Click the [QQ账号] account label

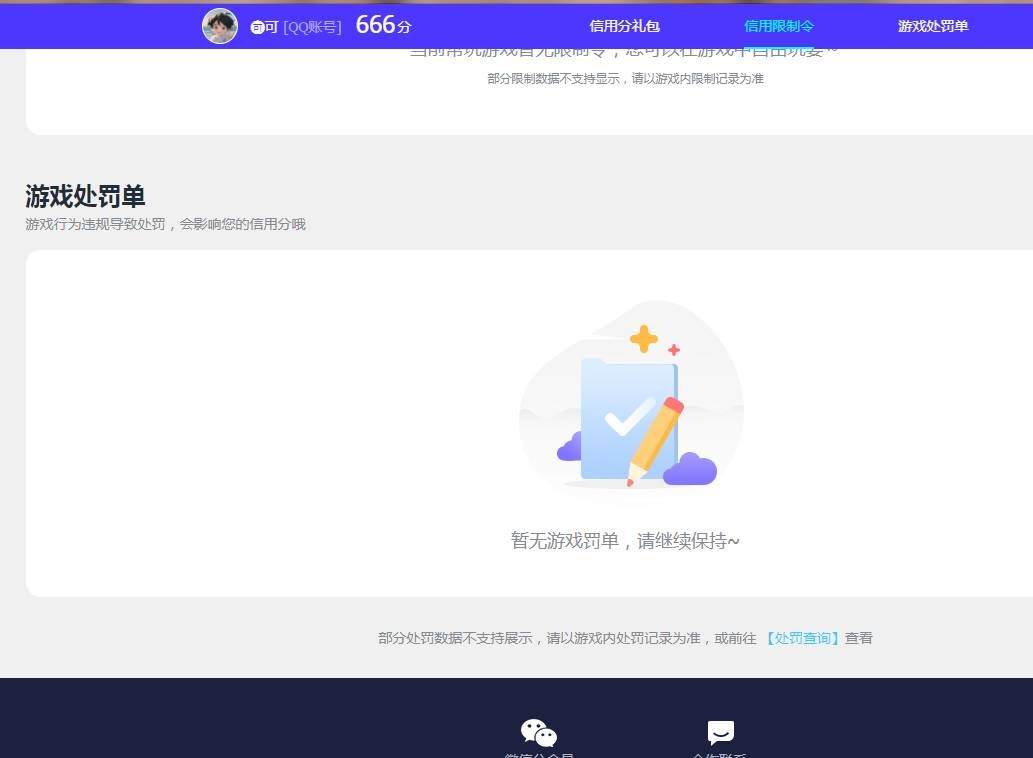click(x=312, y=27)
